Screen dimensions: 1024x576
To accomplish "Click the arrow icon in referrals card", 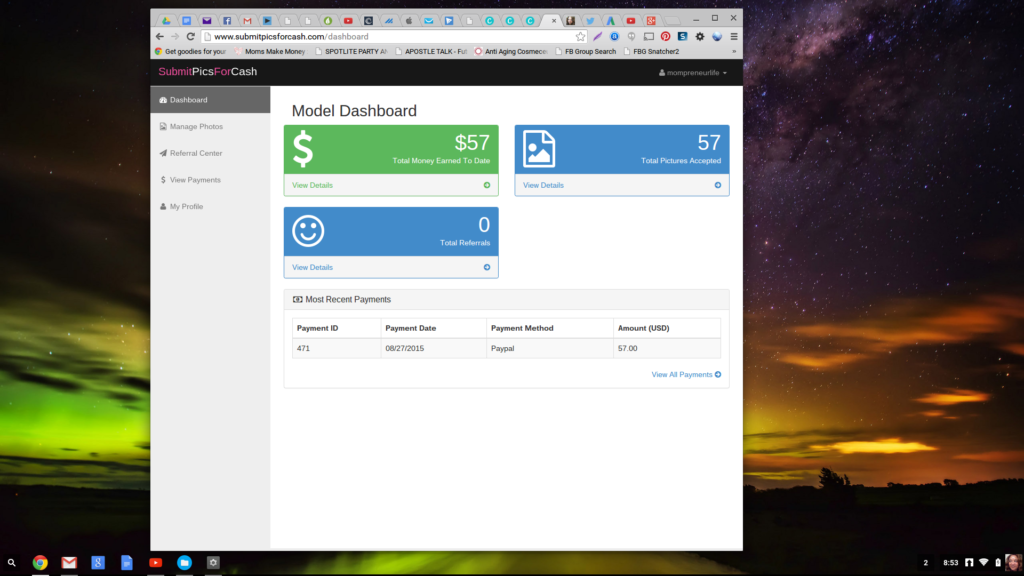I will (x=487, y=268).
